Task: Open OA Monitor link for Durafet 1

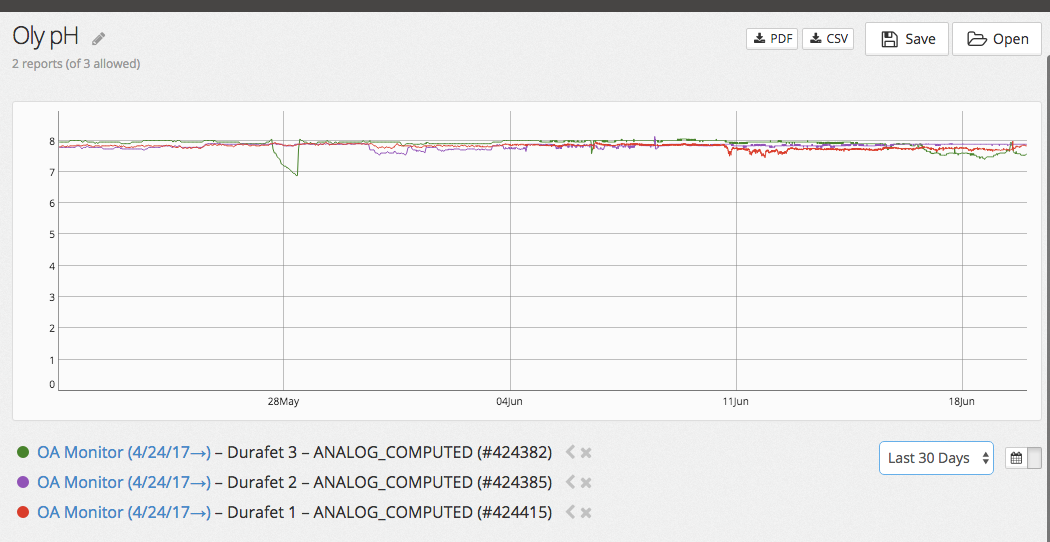Action: pyautogui.click(x=124, y=513)
